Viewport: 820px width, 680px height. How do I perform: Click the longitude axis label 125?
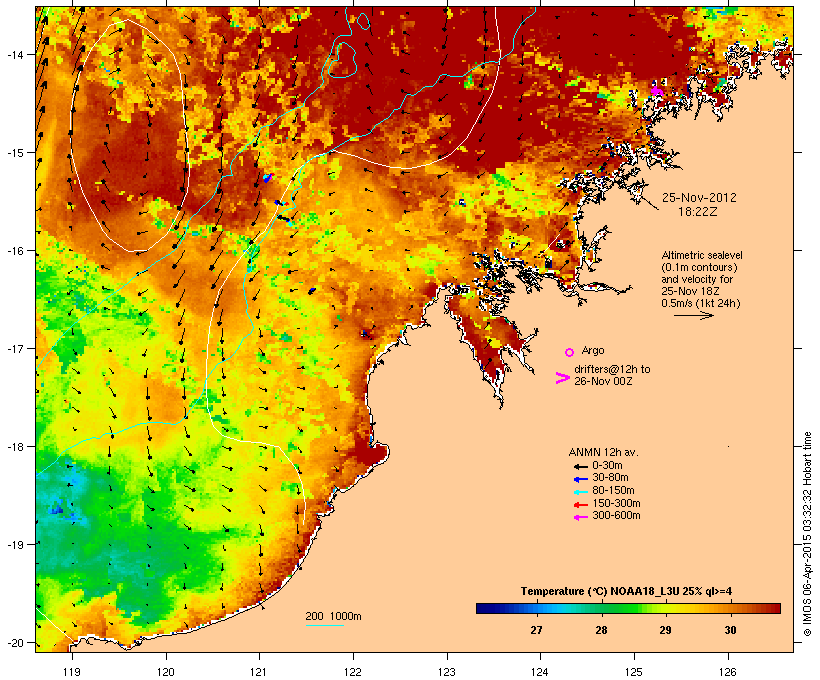[634, 672]
